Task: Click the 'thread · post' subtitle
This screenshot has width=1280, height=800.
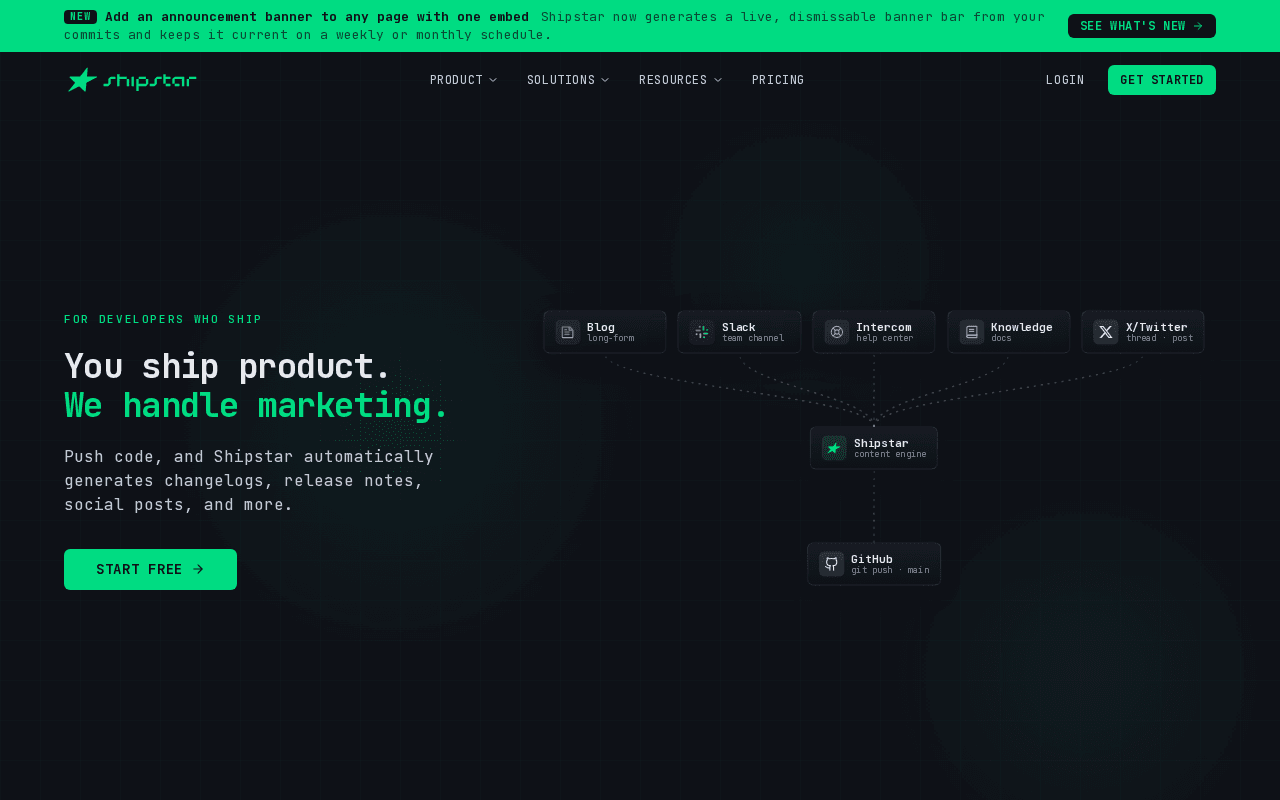Action: pos(1160,338)
